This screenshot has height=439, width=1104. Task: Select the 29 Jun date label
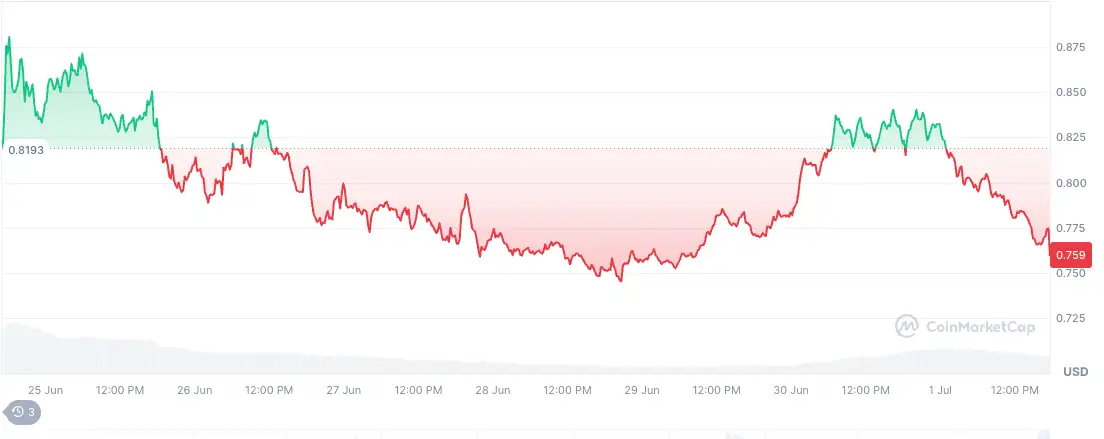click(x=642, y=390)
